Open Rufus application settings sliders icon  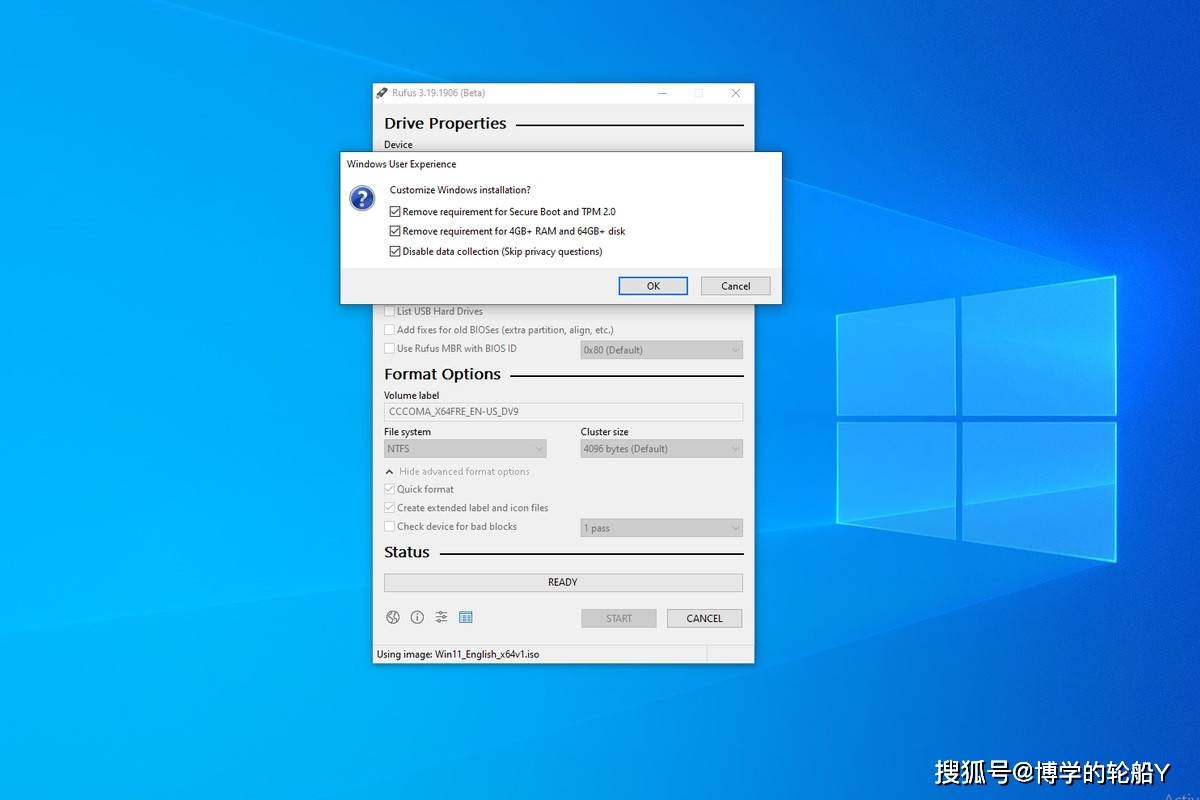pos(441,618)
